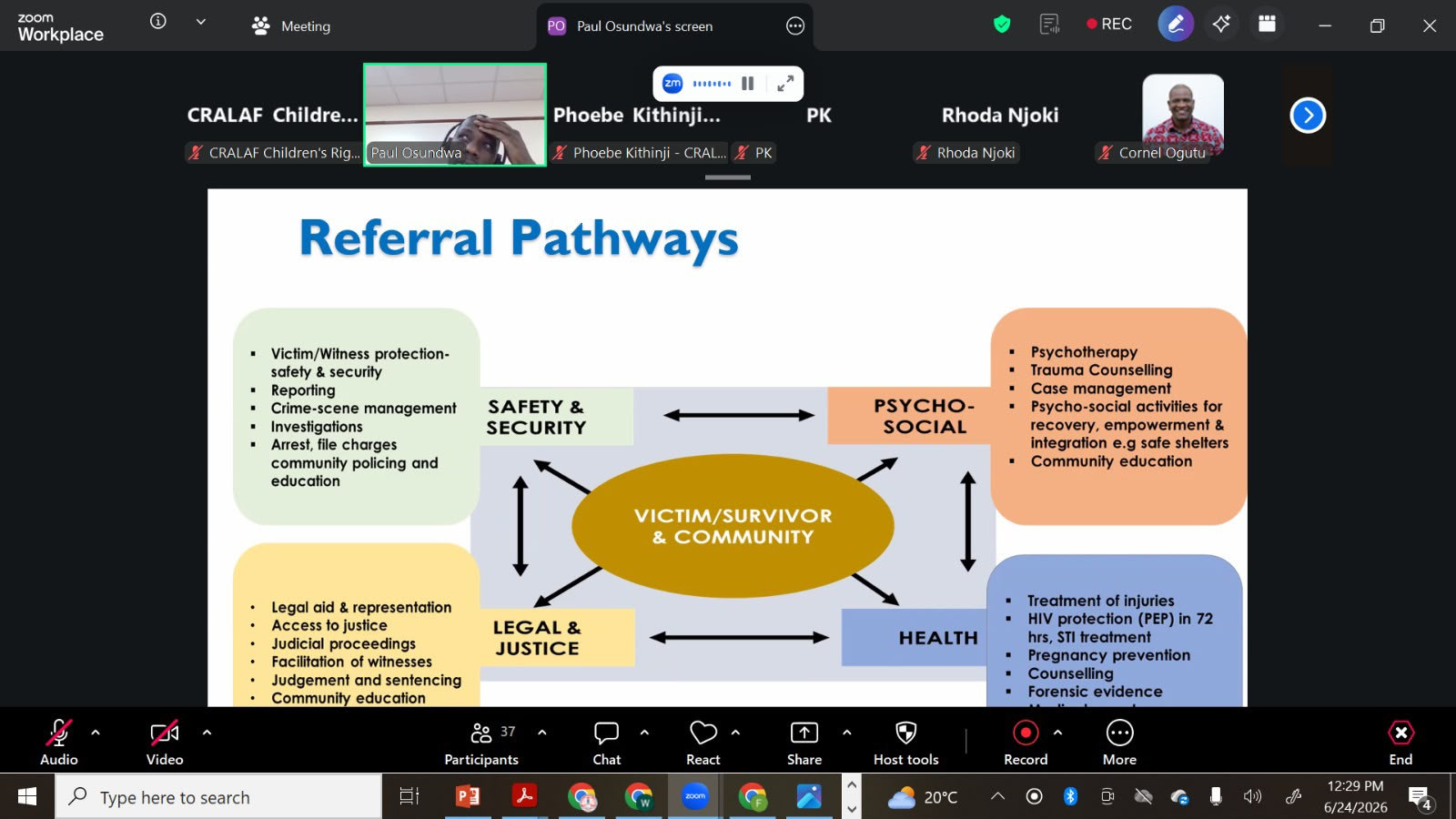Open the annotate pencil tool
The width and height of the screenshot is (1456, 819).
pyautogui.click(x=1176, y=25)
